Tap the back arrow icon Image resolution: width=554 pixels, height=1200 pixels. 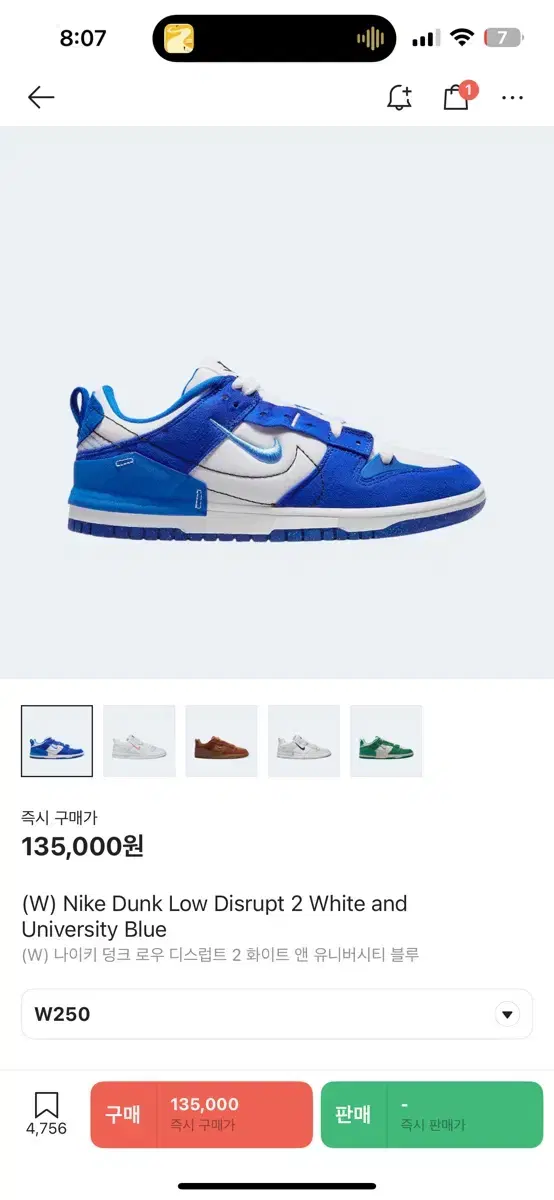[41, 97]
